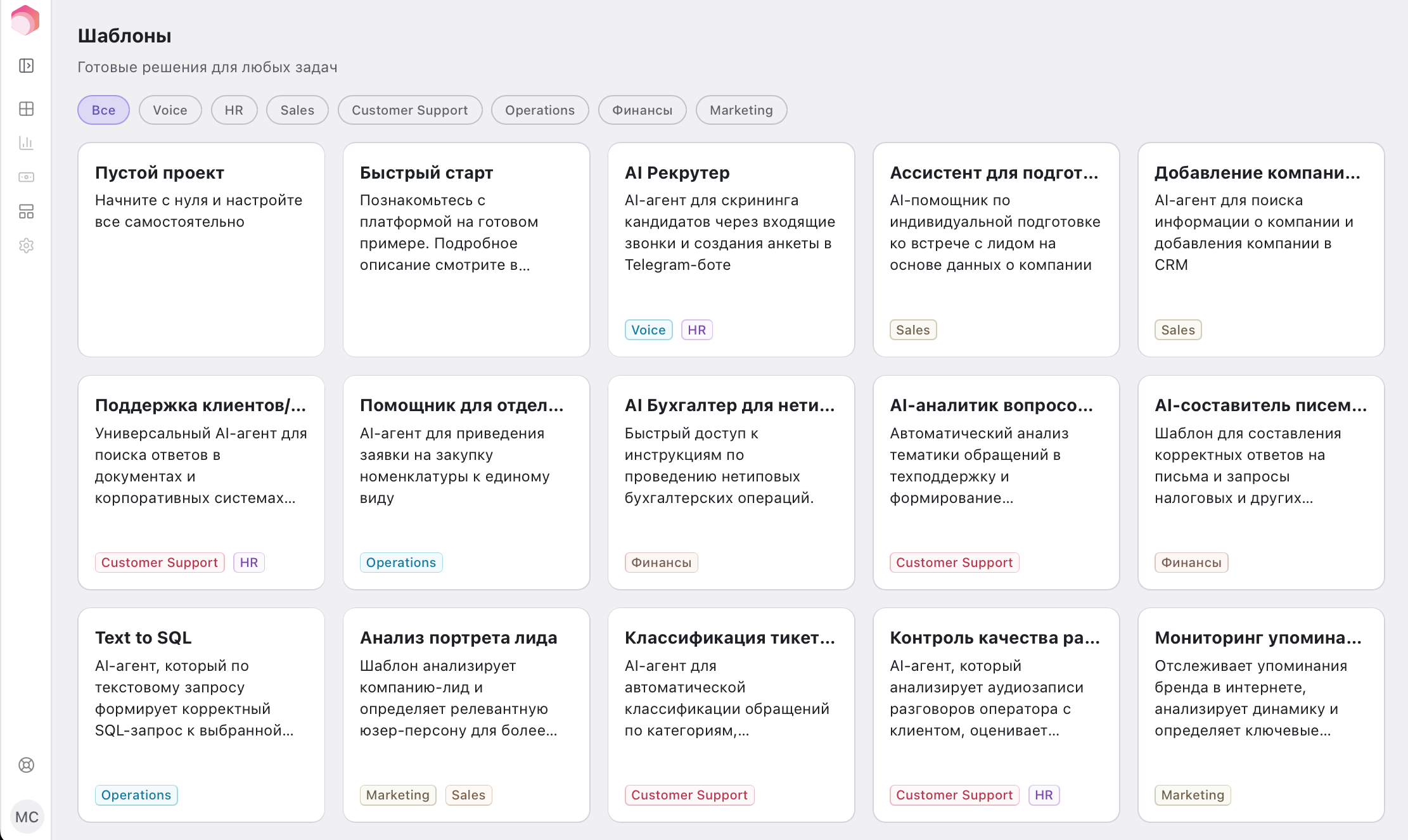Screen dimensions: 1408x840
Task: Expand the sidebar panel
Action: [26, 66]
